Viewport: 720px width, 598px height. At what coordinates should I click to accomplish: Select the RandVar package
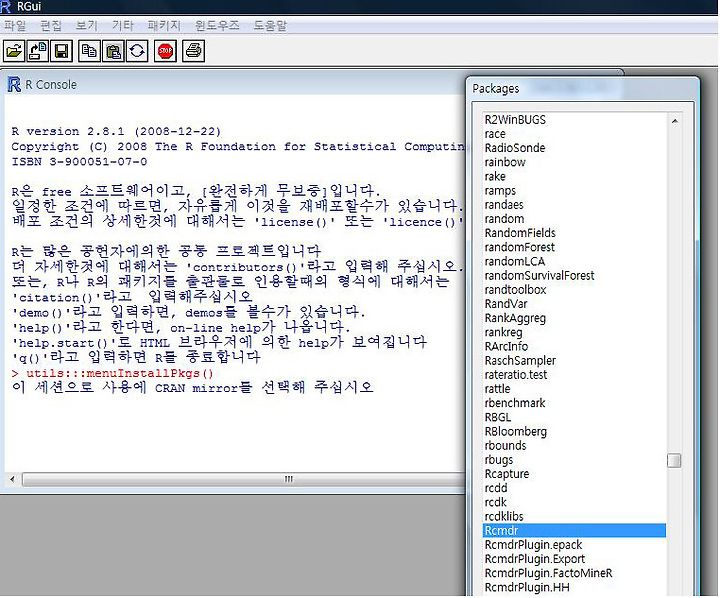(574, 304)
